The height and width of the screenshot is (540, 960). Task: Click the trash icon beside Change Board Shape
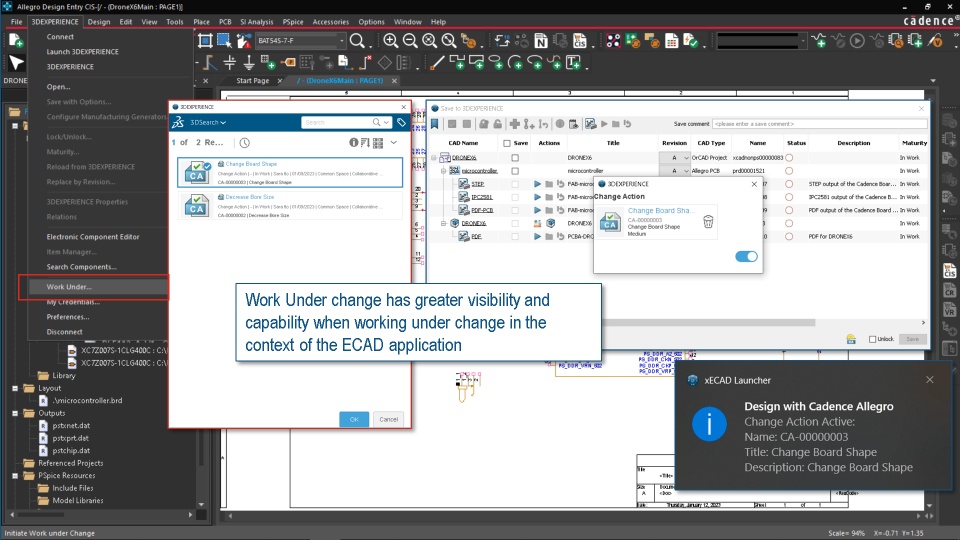(x=708, y=222)
